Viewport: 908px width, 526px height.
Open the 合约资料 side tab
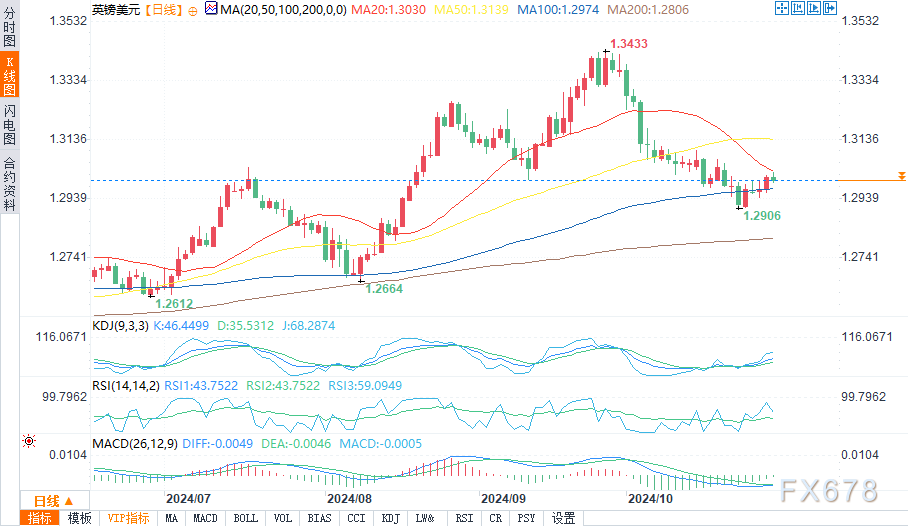tap(9, 182)
